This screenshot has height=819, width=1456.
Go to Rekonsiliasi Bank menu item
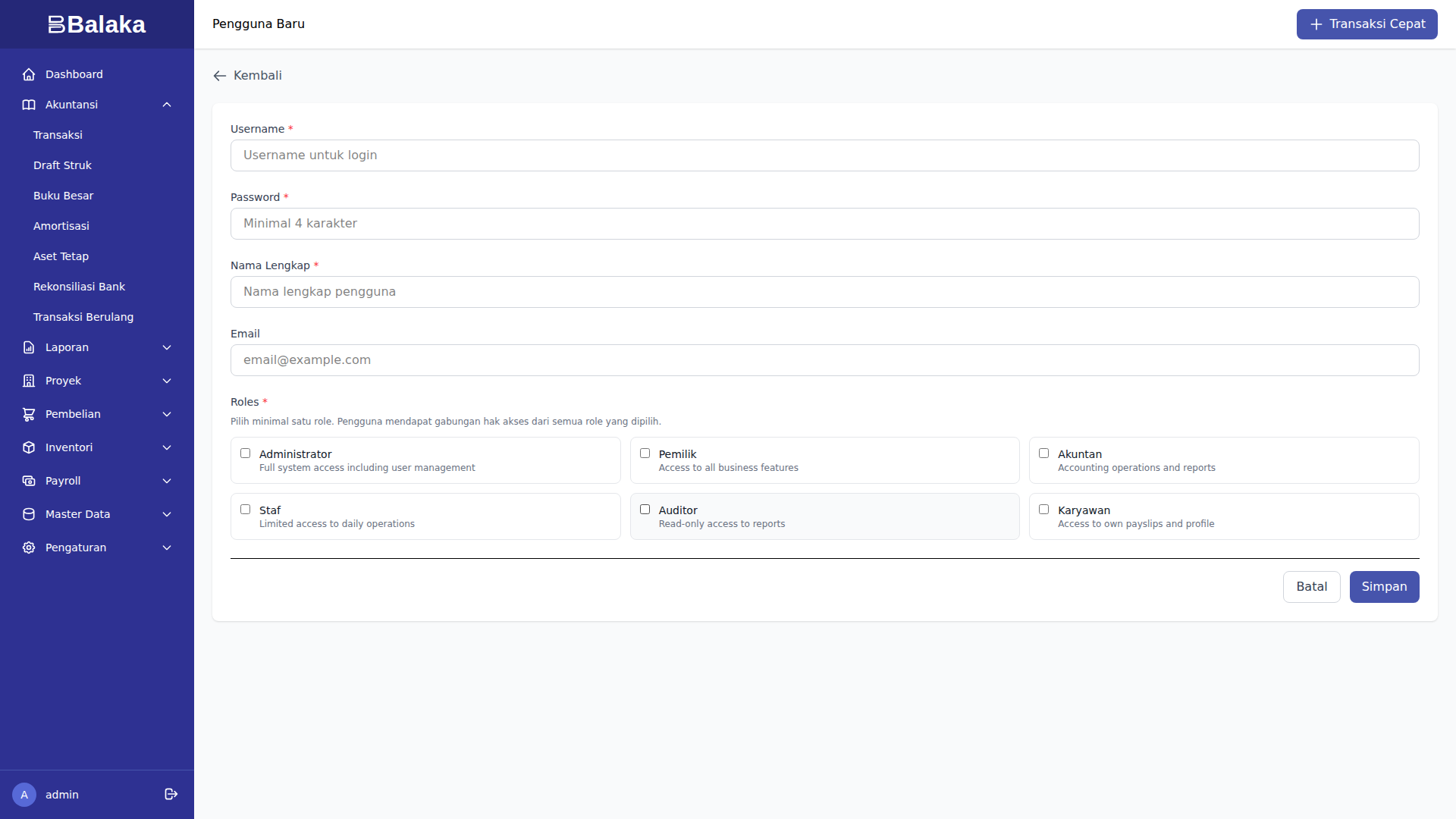click(79, 287)
